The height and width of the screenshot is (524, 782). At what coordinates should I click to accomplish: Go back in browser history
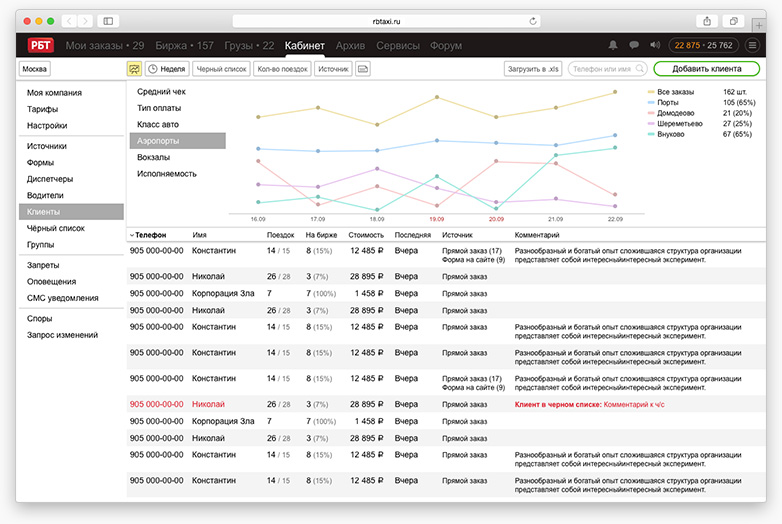tap(69, 21)
